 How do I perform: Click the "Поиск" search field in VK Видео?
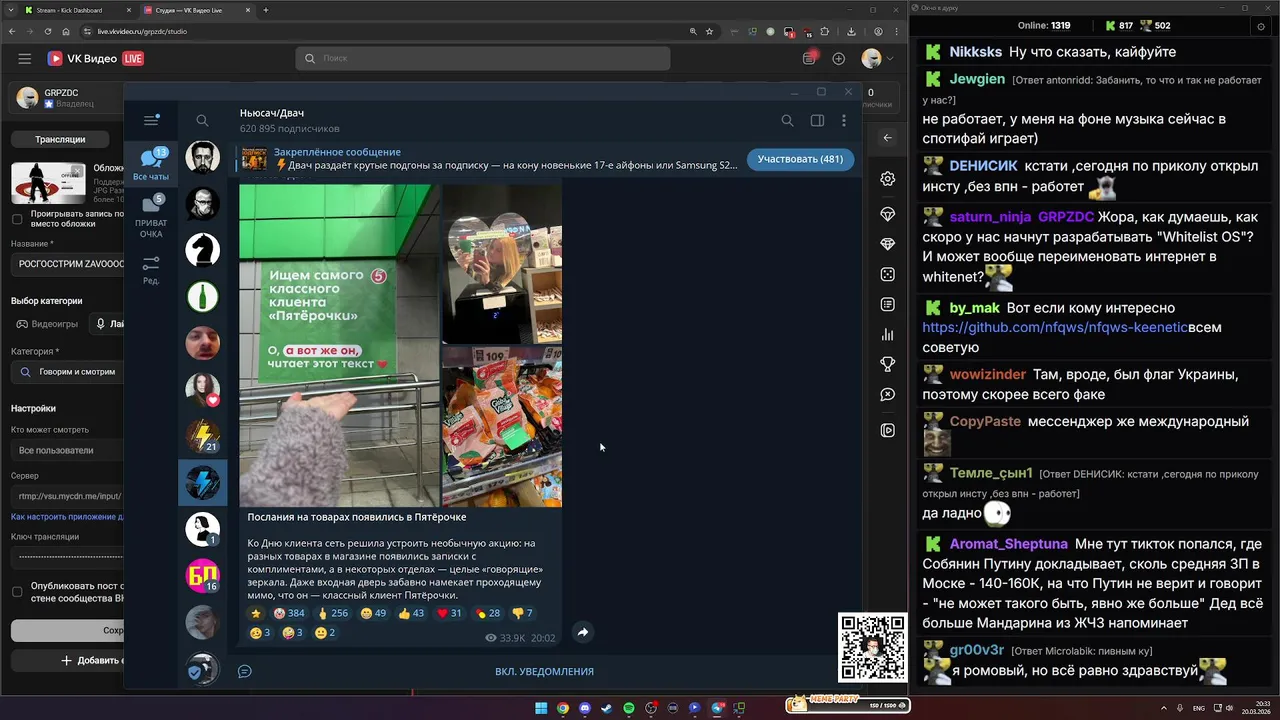[483, 59]
